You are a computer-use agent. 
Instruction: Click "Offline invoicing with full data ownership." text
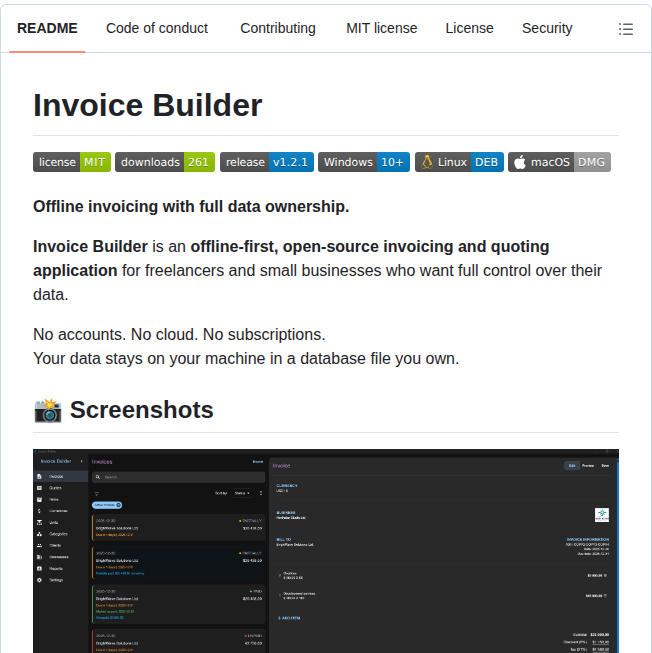tap(191, 207)
